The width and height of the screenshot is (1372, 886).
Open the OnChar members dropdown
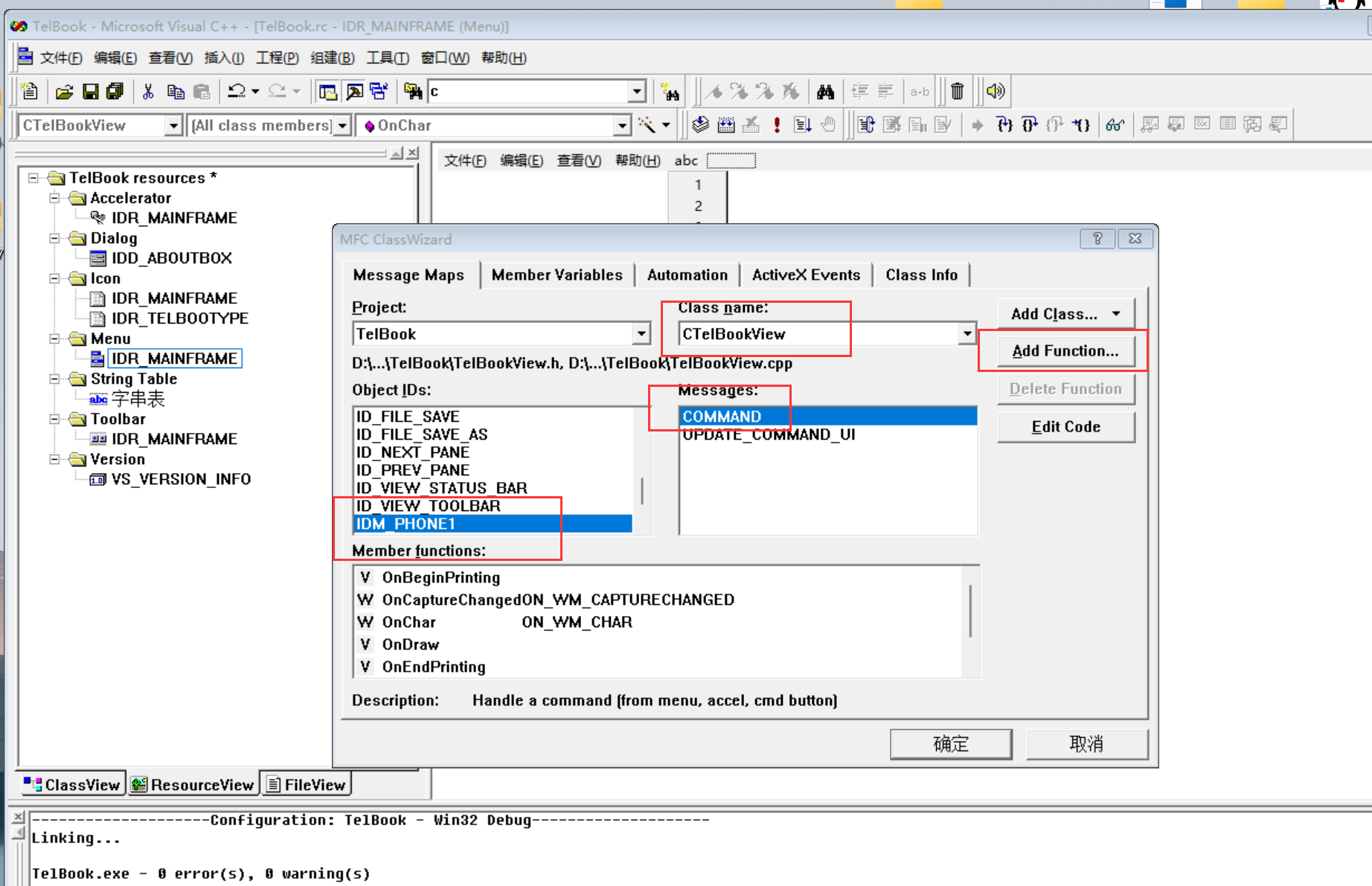coord(623,125)
